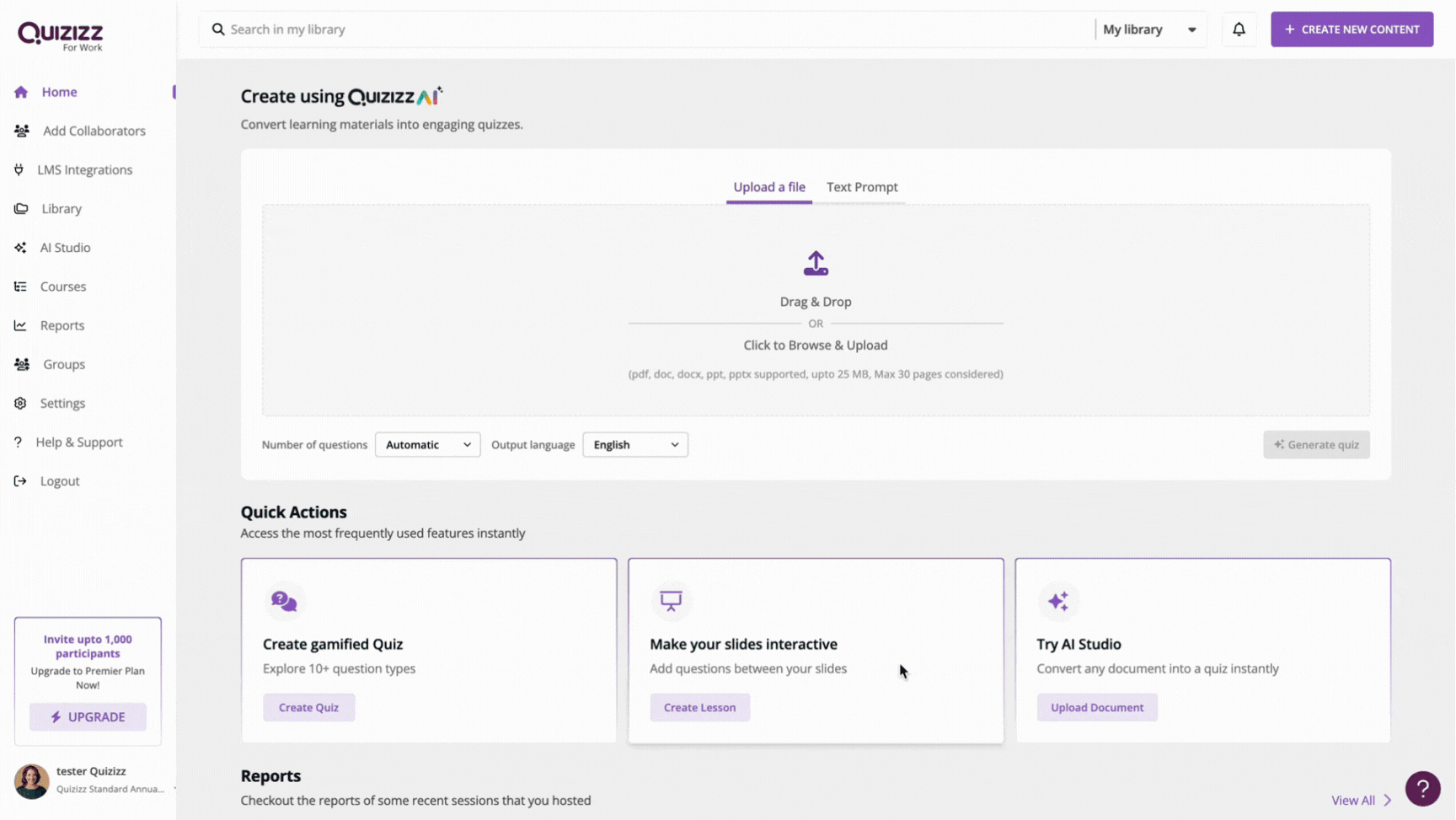Screen dimensions: 1456x820
Task: Click the Add Collaborators people icon
Action: click(22, 131)
